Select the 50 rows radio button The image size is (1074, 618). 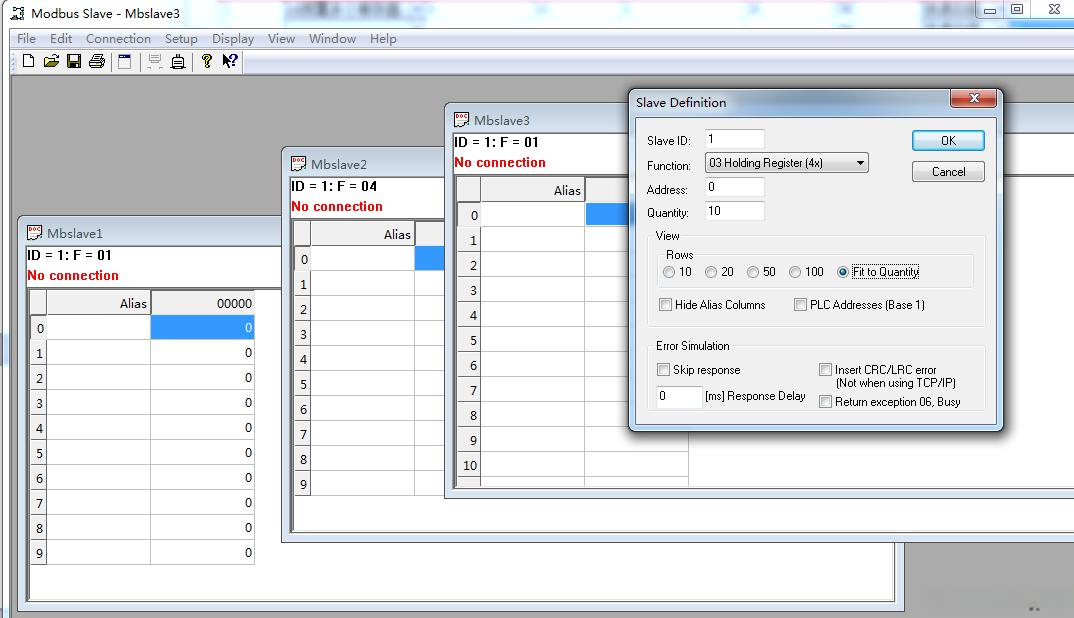[753, 272]
